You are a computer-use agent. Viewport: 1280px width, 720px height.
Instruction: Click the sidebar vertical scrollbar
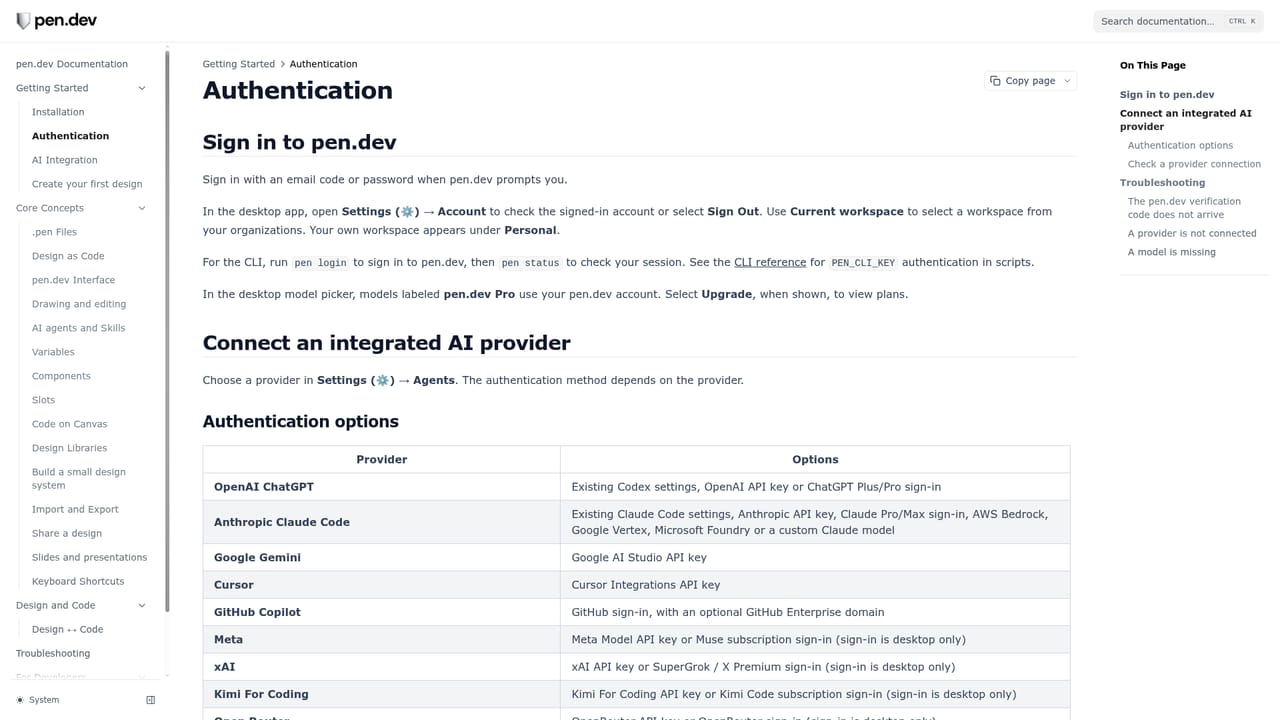(x=167, y=330)
